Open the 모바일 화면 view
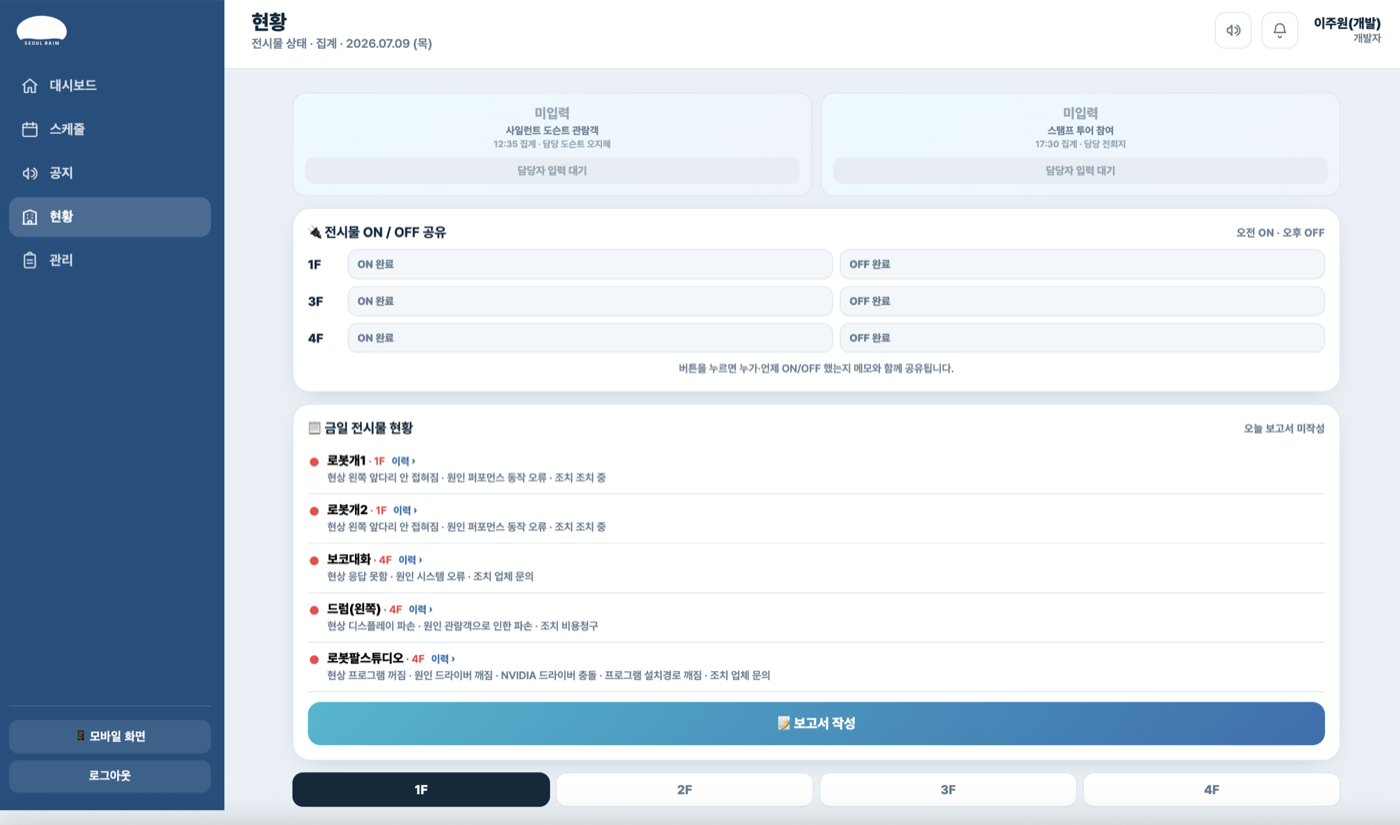The image size is (1400, 825). tap(110, 736)
